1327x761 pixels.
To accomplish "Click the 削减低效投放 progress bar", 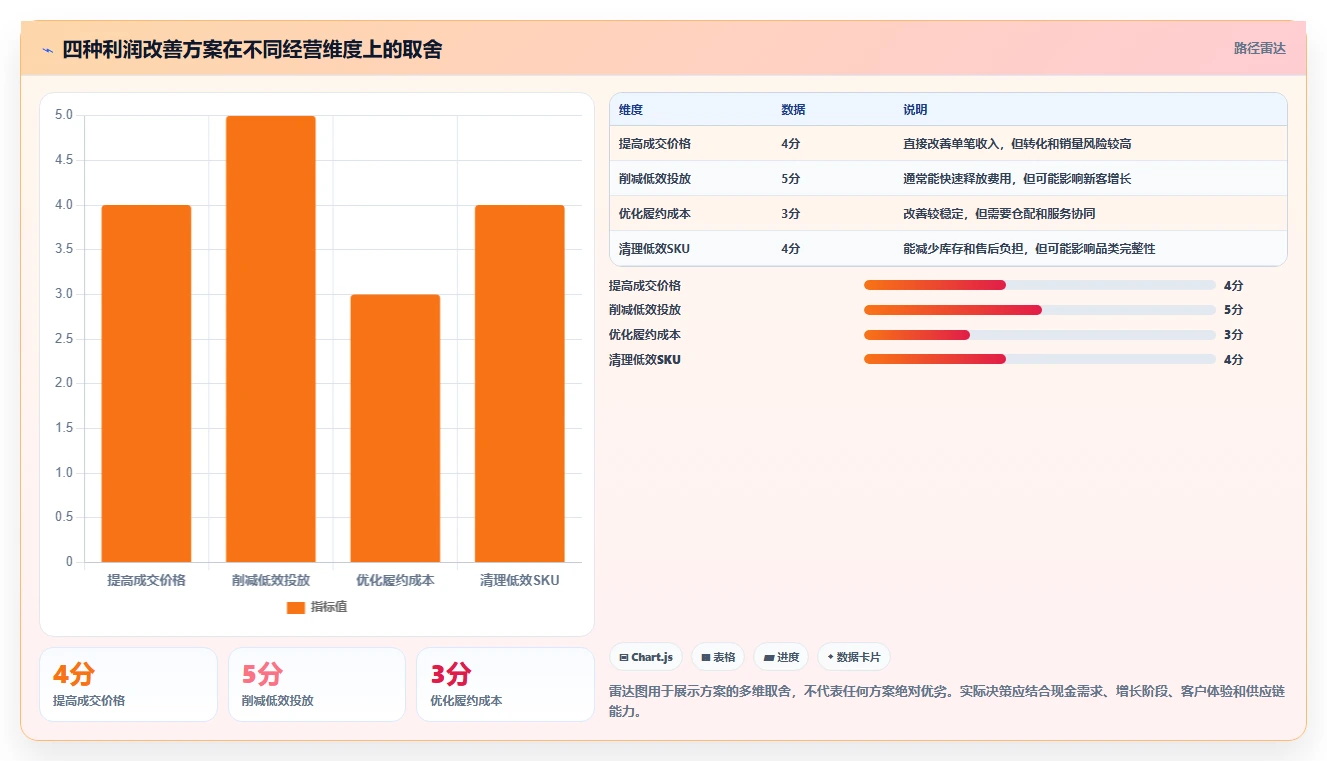I will 1040,310.
